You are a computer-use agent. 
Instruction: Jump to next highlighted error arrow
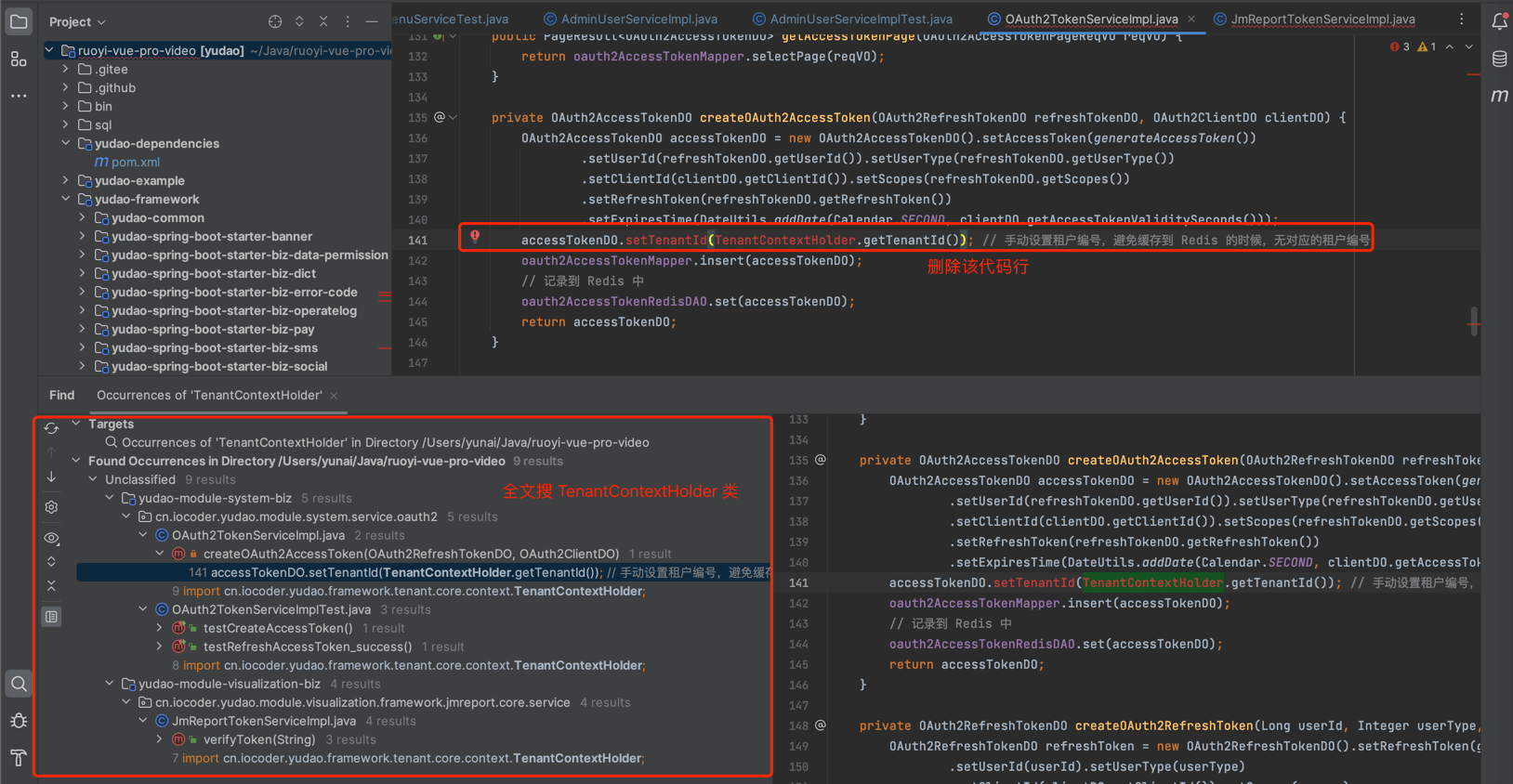click(x=1468, y=46)
